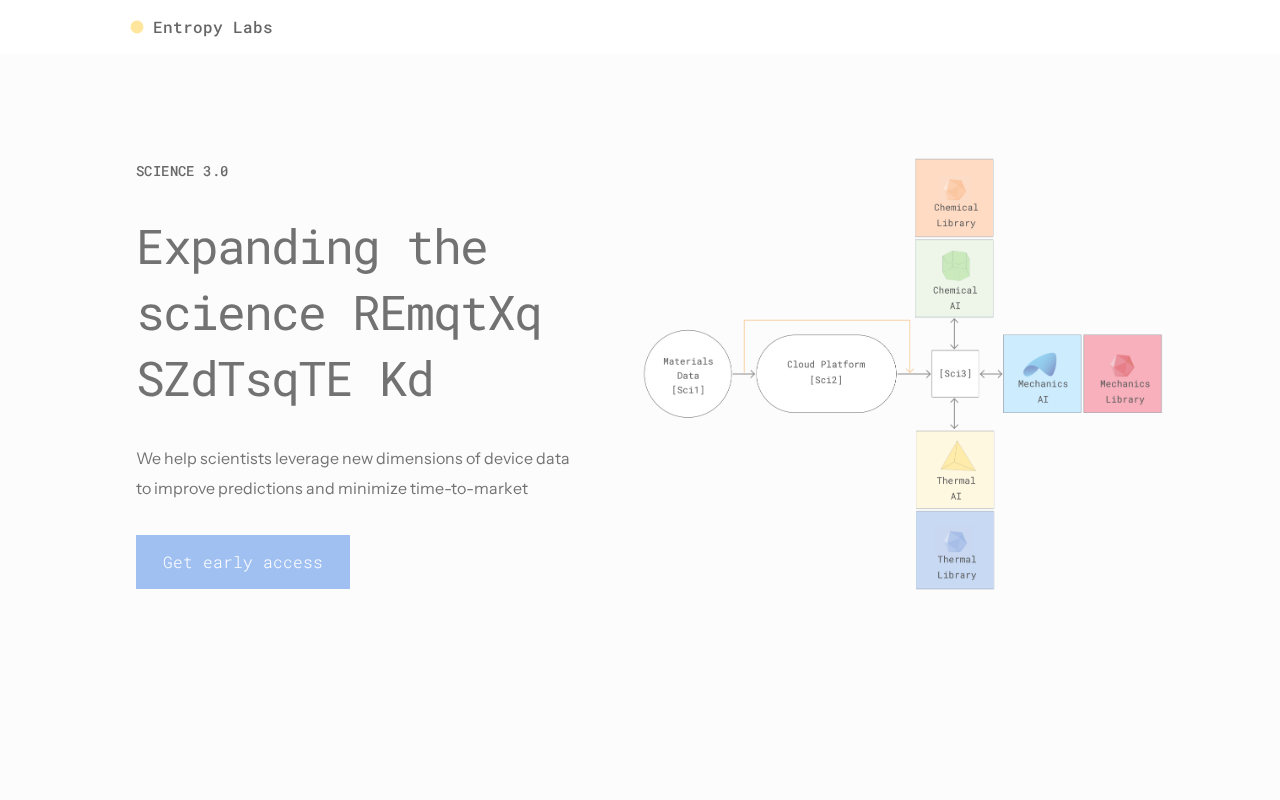Click the blue Mechanics AI wave icon

(1040, 364)
